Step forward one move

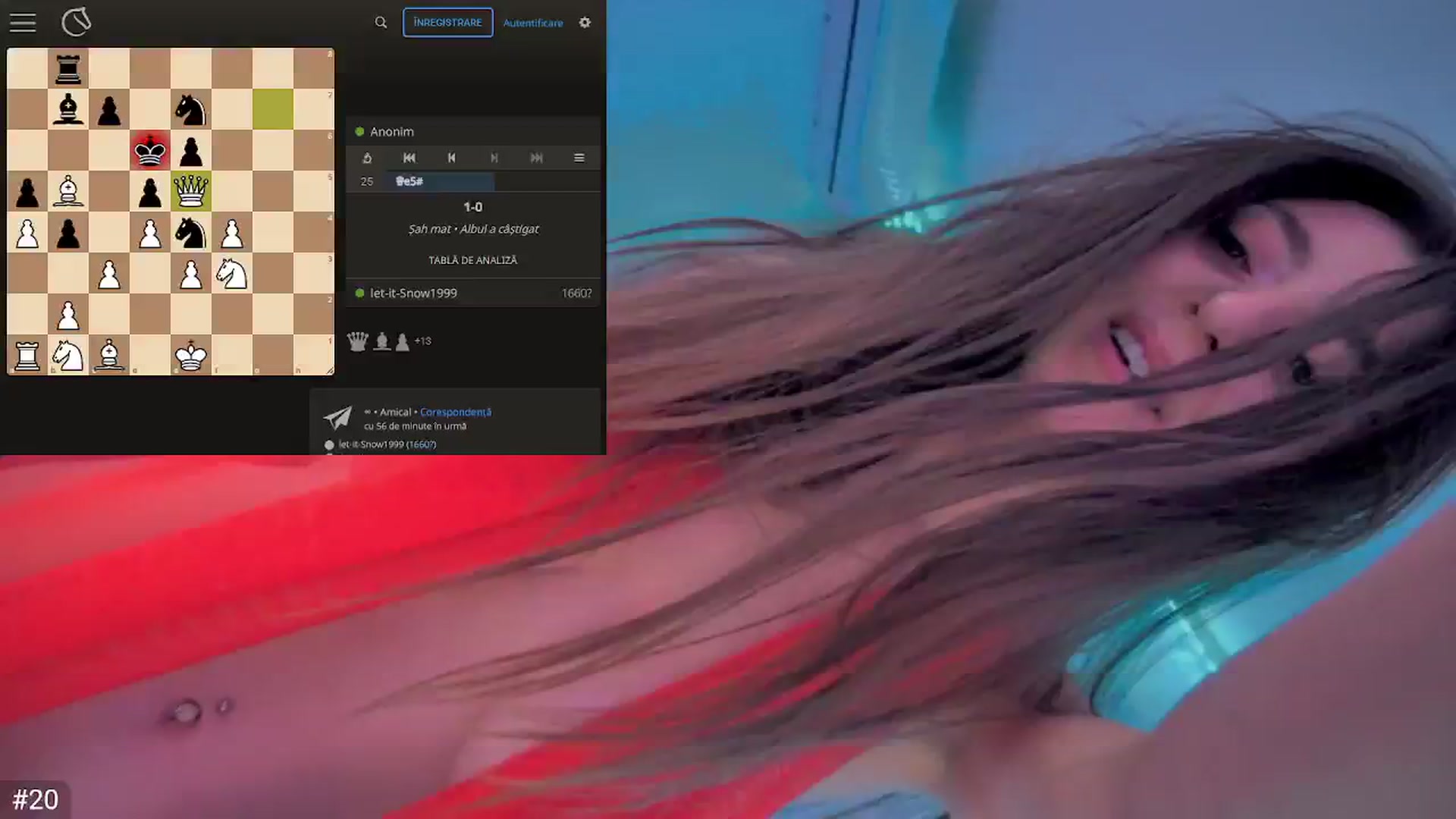(x=494, y=158)
